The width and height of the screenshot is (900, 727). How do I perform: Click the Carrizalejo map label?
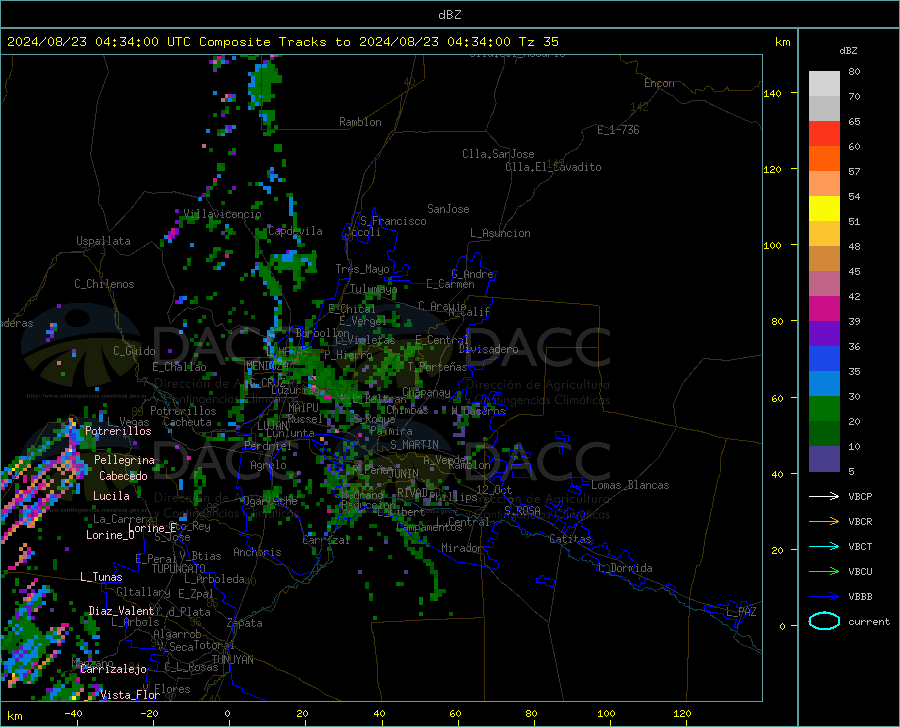(x=113, y=669)
